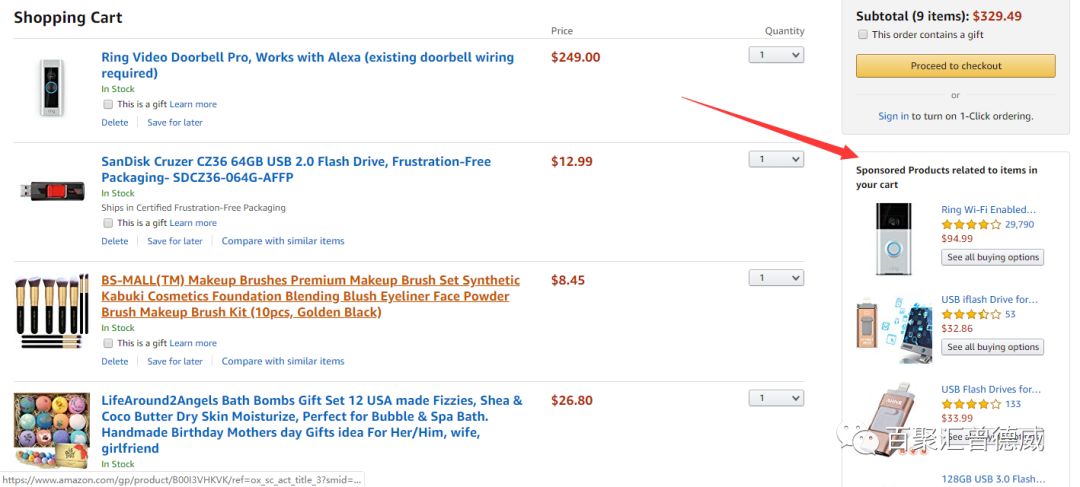Click Sign in to enable 1-Click ordering
Image resolution: width=1080 pixels, height=487 pixels.
pyautogui.click(x=893, y=116)
